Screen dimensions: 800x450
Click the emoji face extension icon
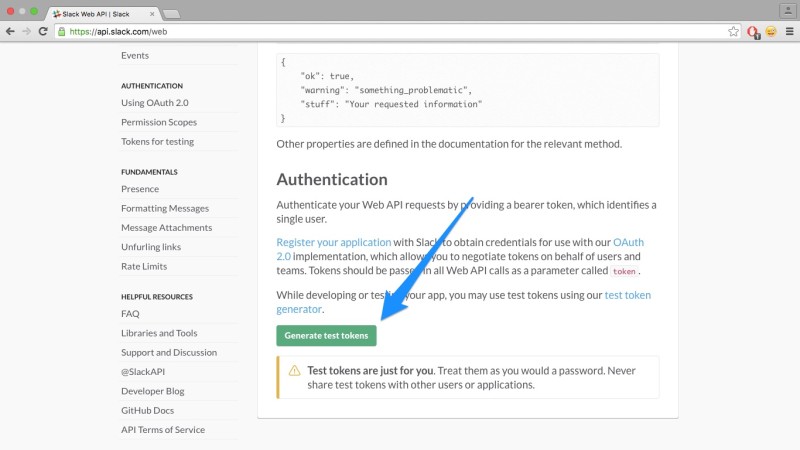[771, 32]
